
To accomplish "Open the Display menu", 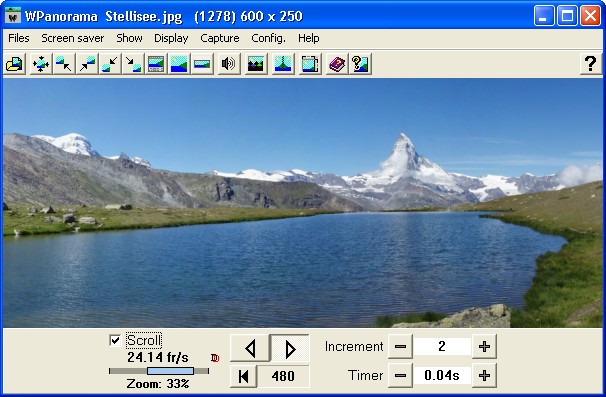I will point(171,38).
